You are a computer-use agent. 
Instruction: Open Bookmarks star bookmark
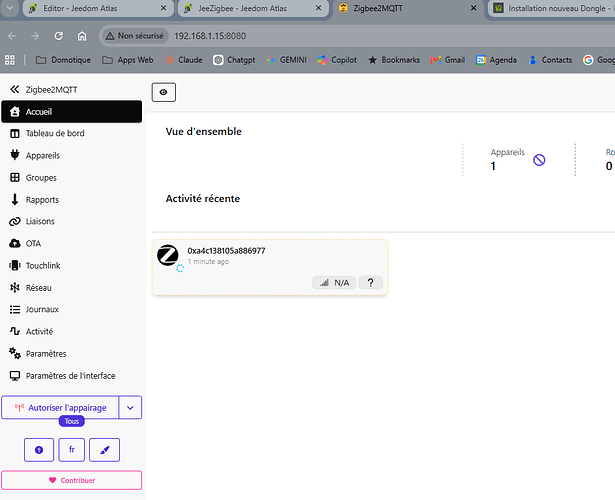(394, 60)
